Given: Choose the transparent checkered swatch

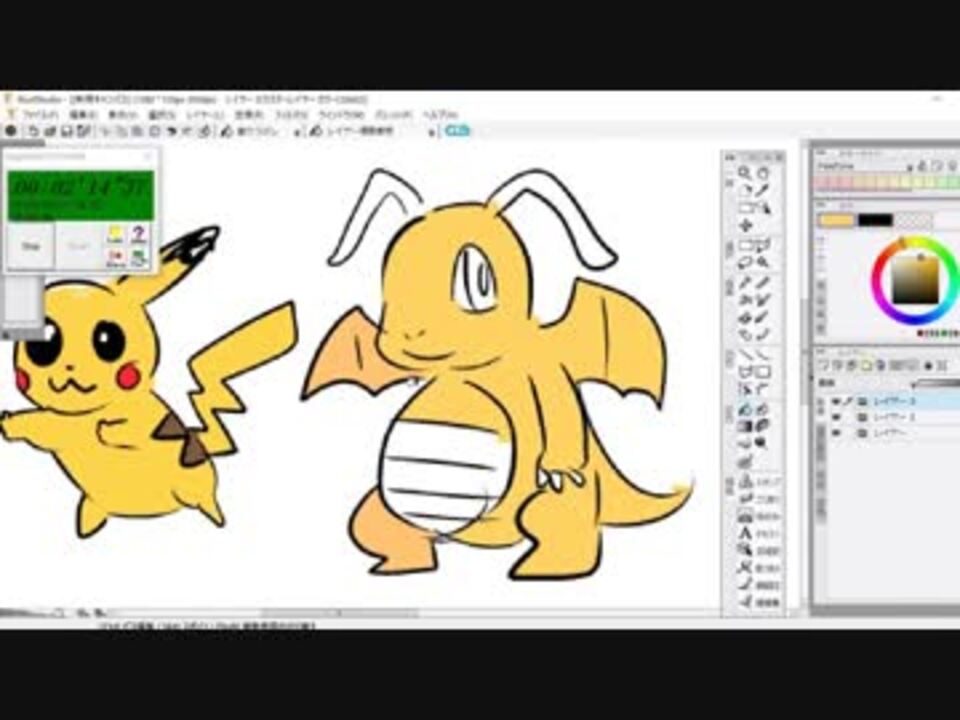Looking at the screenshot, I should pyautogui.click(x=913, y=220).
